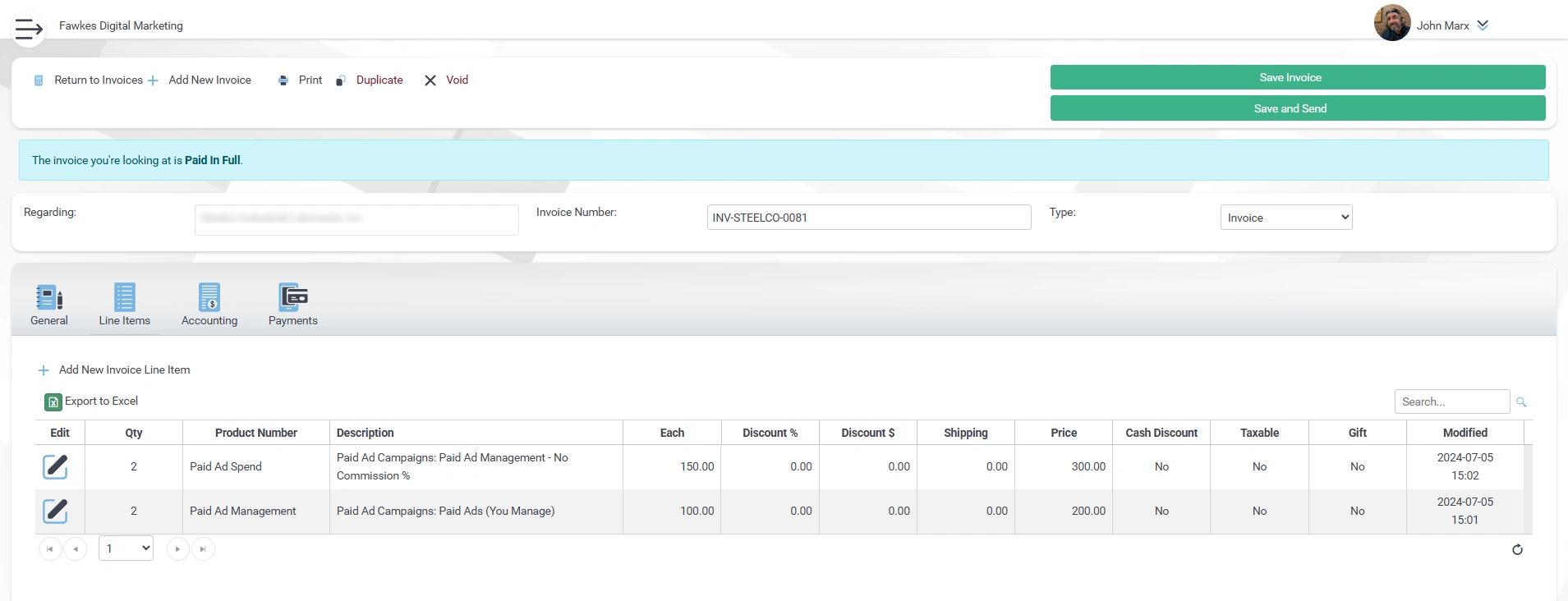Image resolution: width=1568 pixels, height=601 pixels.
Task: Duplicate this invoice
Action: [x=379, y=80]
